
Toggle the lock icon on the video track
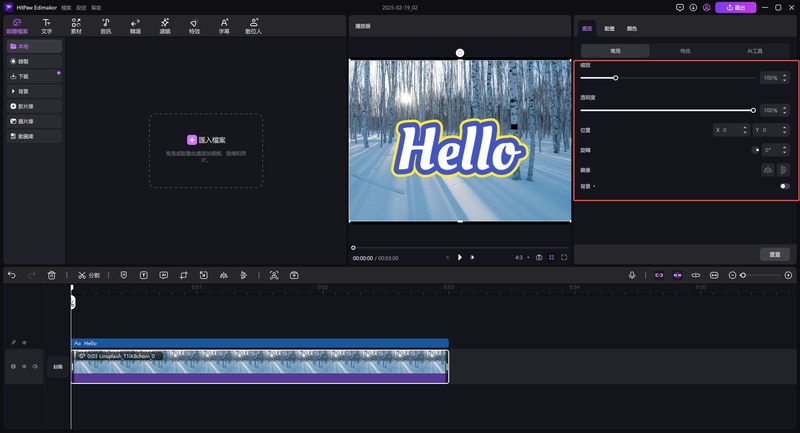coord(13,367)
